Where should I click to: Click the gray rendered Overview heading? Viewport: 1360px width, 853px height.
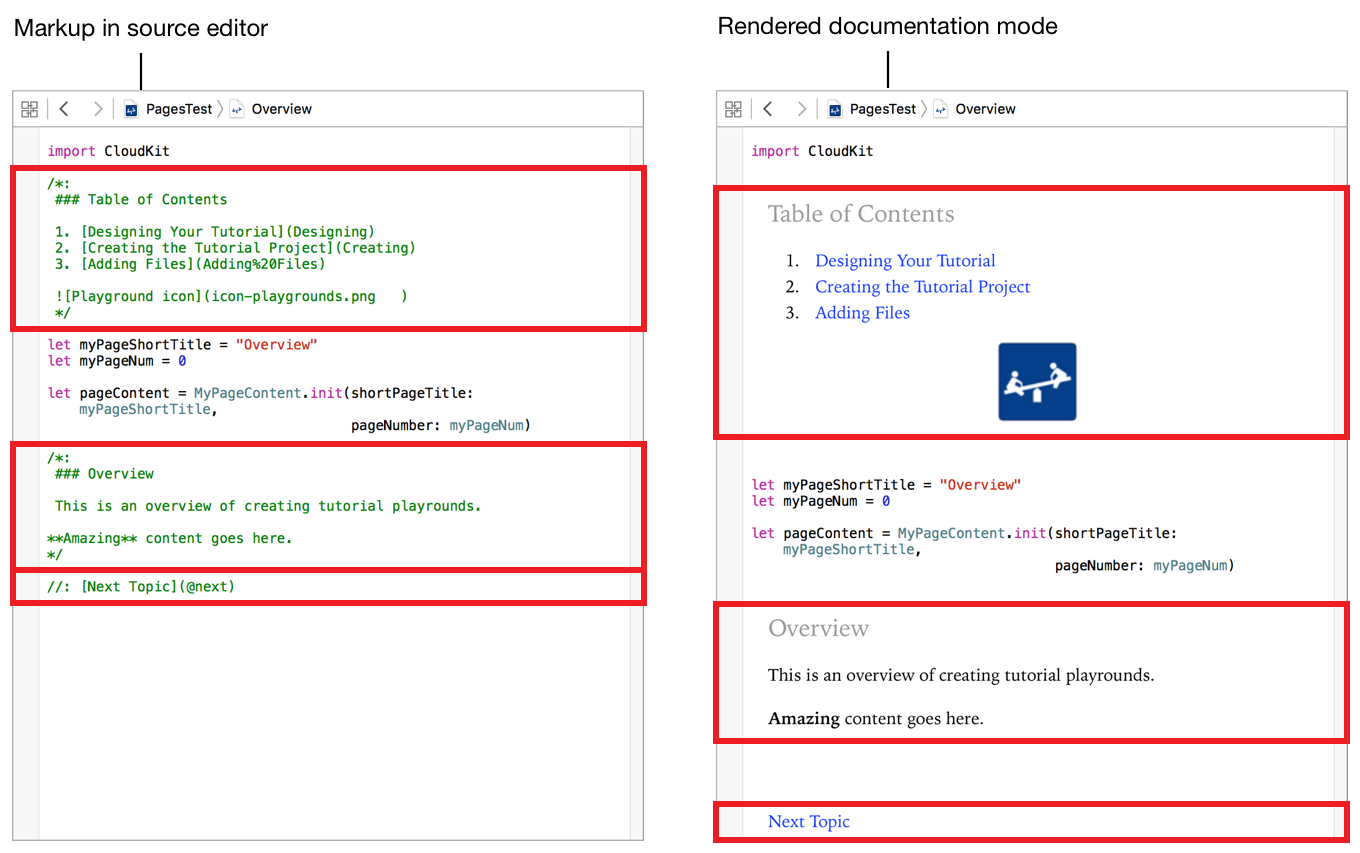[x=818, y=629]
